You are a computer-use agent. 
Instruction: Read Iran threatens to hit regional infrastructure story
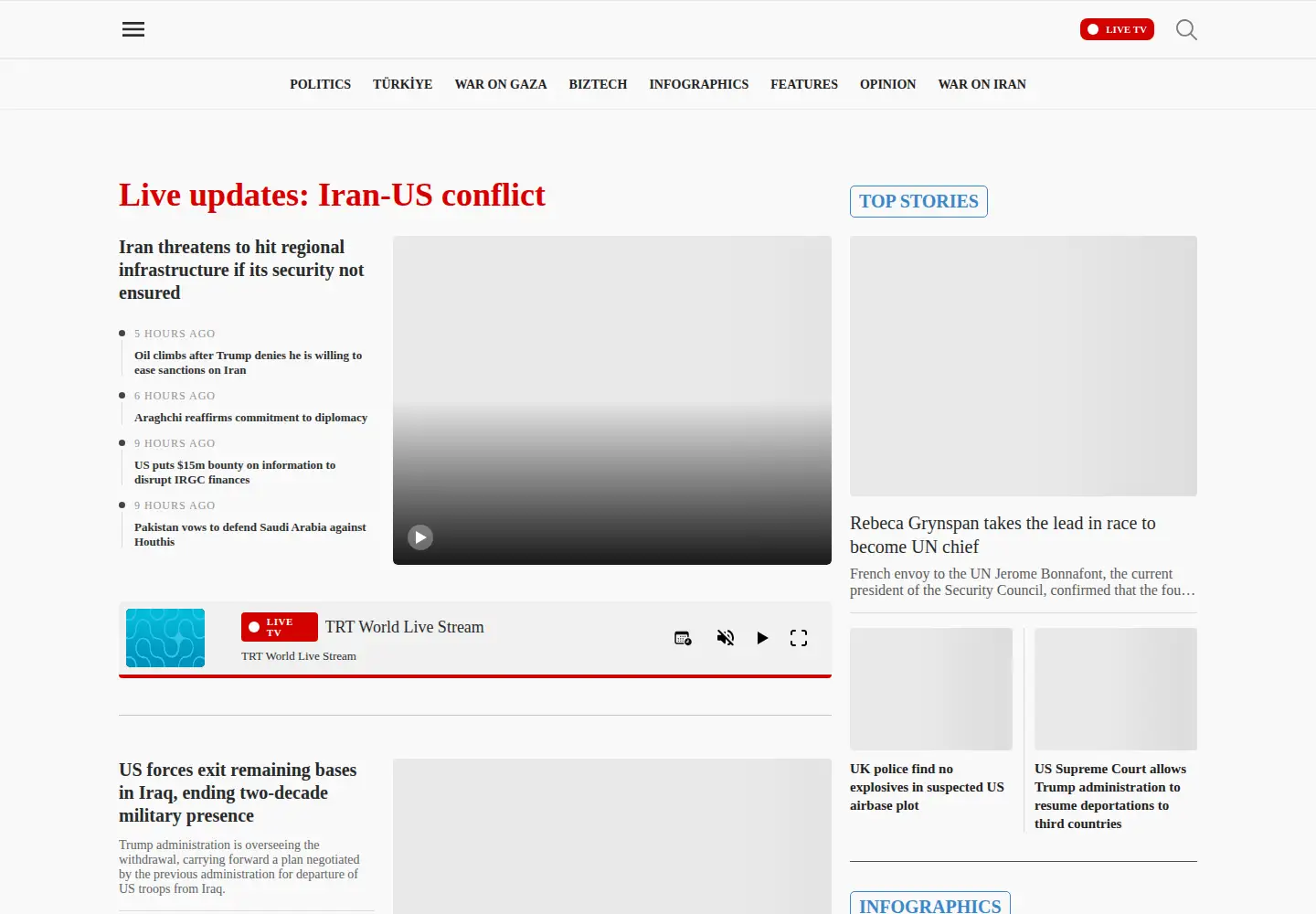[x=241, y=270]
